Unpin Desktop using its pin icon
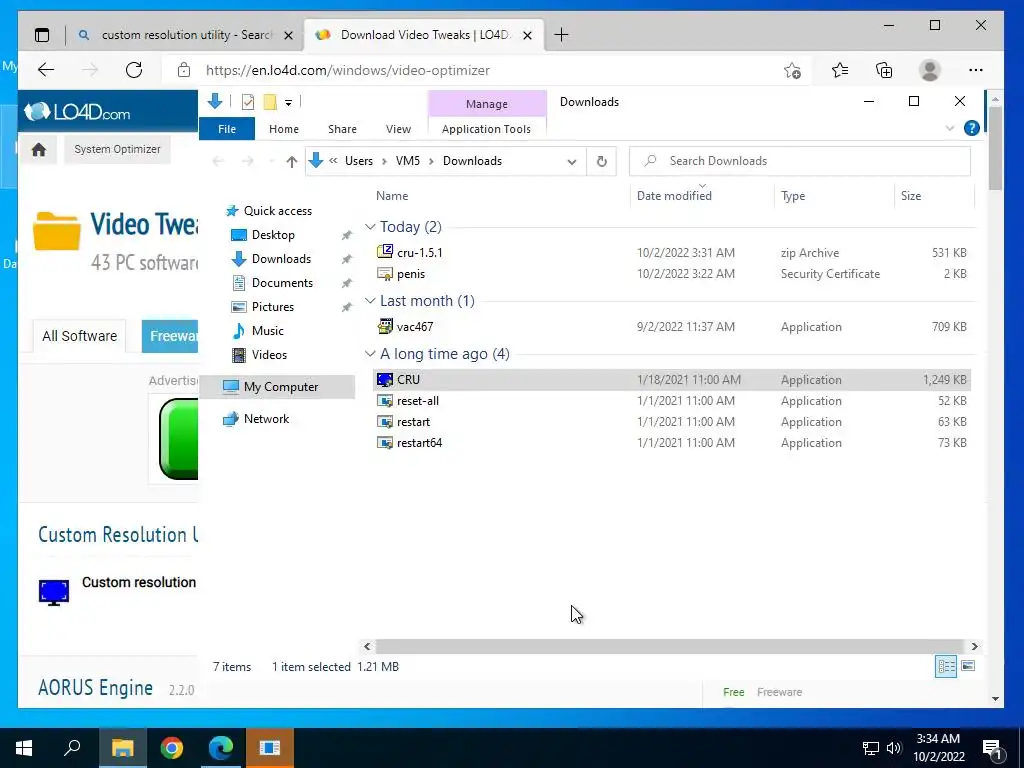Screen dimensions: 1024x768 (347, 235)
